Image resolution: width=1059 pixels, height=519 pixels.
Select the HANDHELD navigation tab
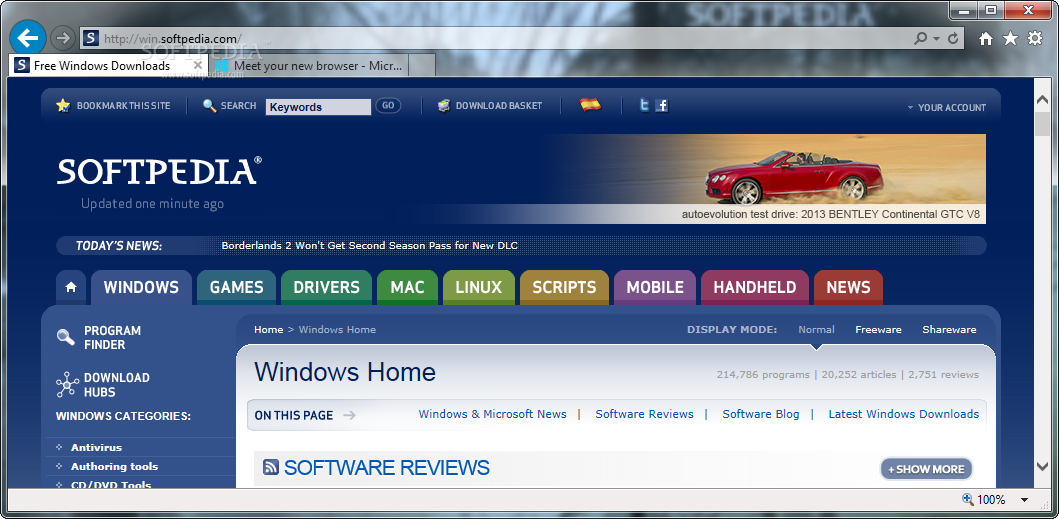click(x=754, y=287)
